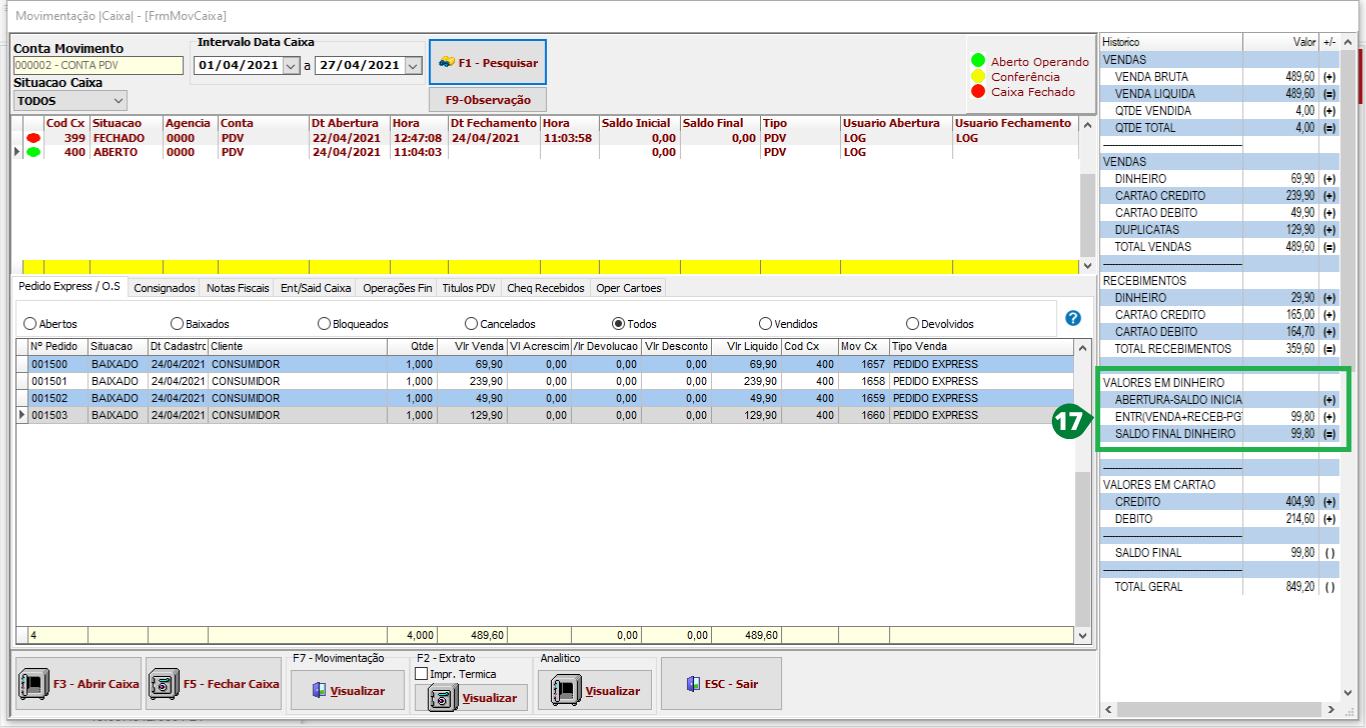This screenshot has width=1366, height=728.
Task: Click SALDO FINAL DINHEIRO row
Action: [x=1219, y=433]
